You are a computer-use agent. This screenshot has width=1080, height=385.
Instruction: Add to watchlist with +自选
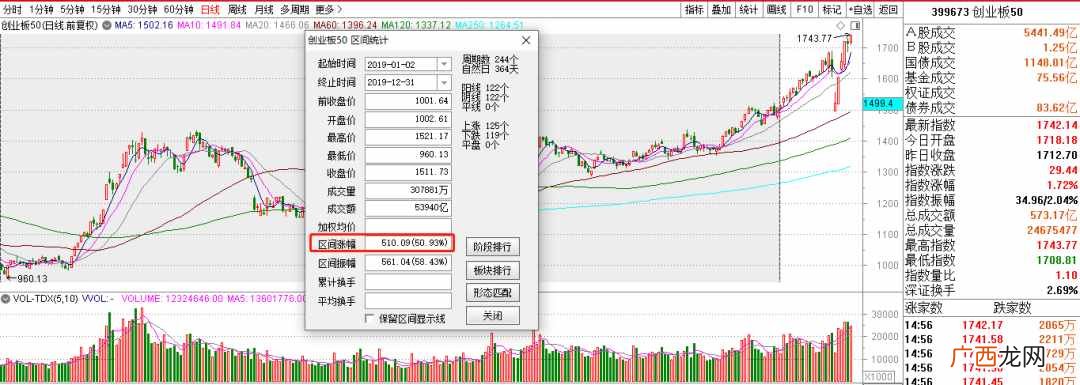click(860, 10)
